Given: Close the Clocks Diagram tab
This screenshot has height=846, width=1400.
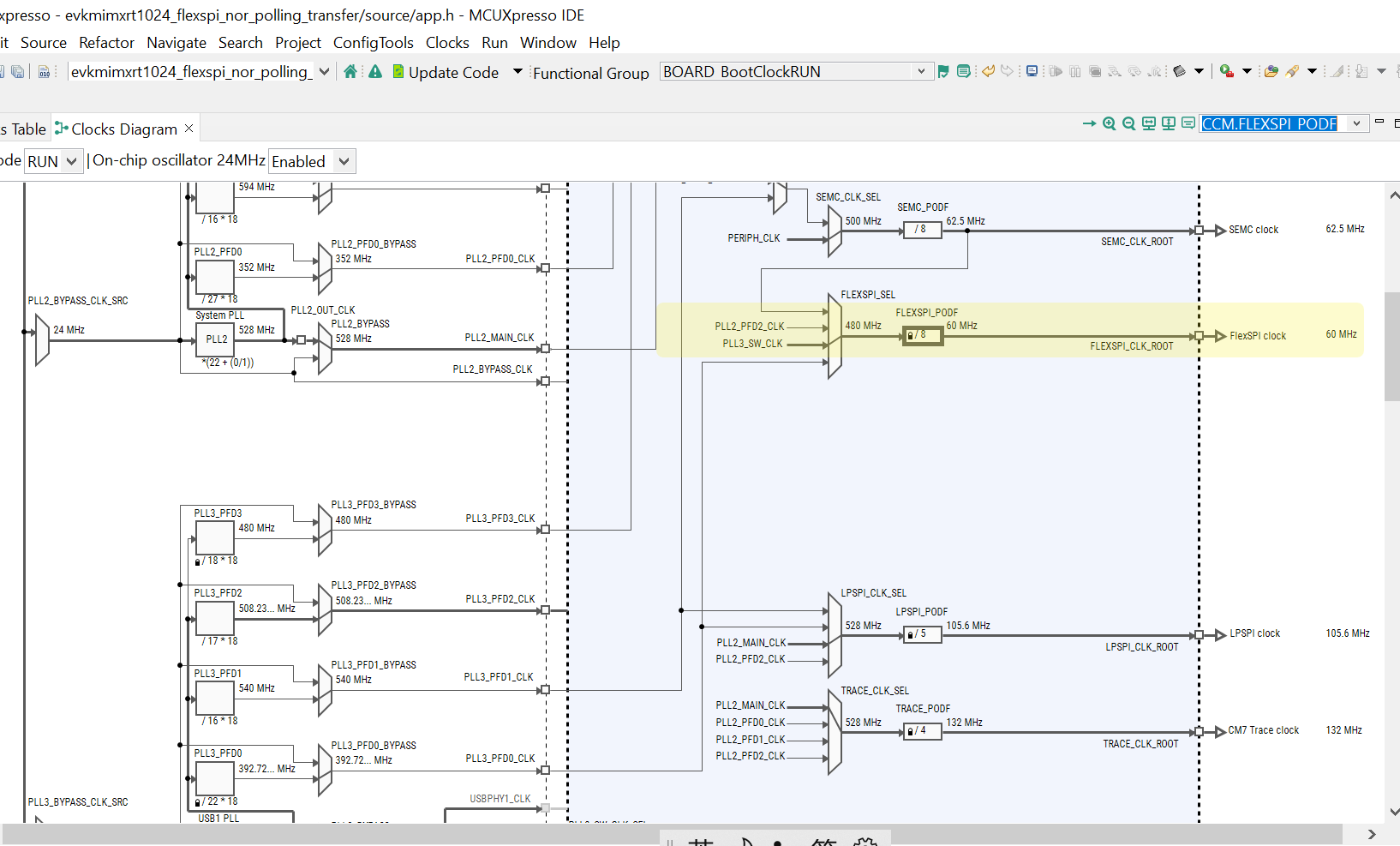Looking at the screenshot, I should point(189,129).
